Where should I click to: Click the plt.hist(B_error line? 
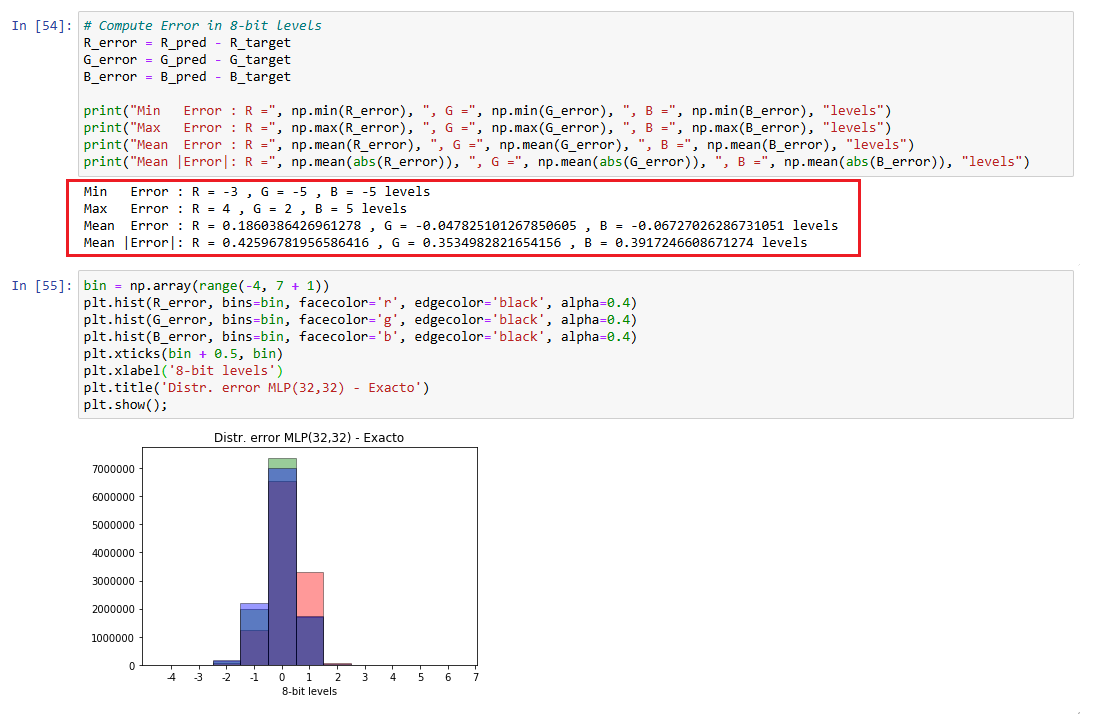tap(360, 337)
